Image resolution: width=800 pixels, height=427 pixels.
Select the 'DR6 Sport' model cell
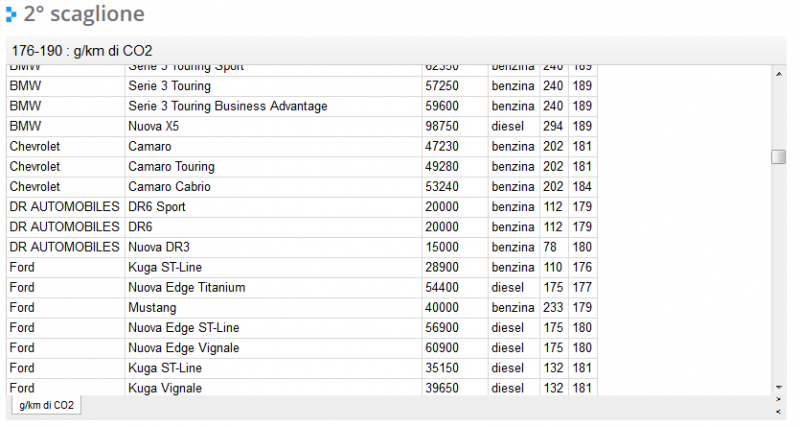(273, 207)
